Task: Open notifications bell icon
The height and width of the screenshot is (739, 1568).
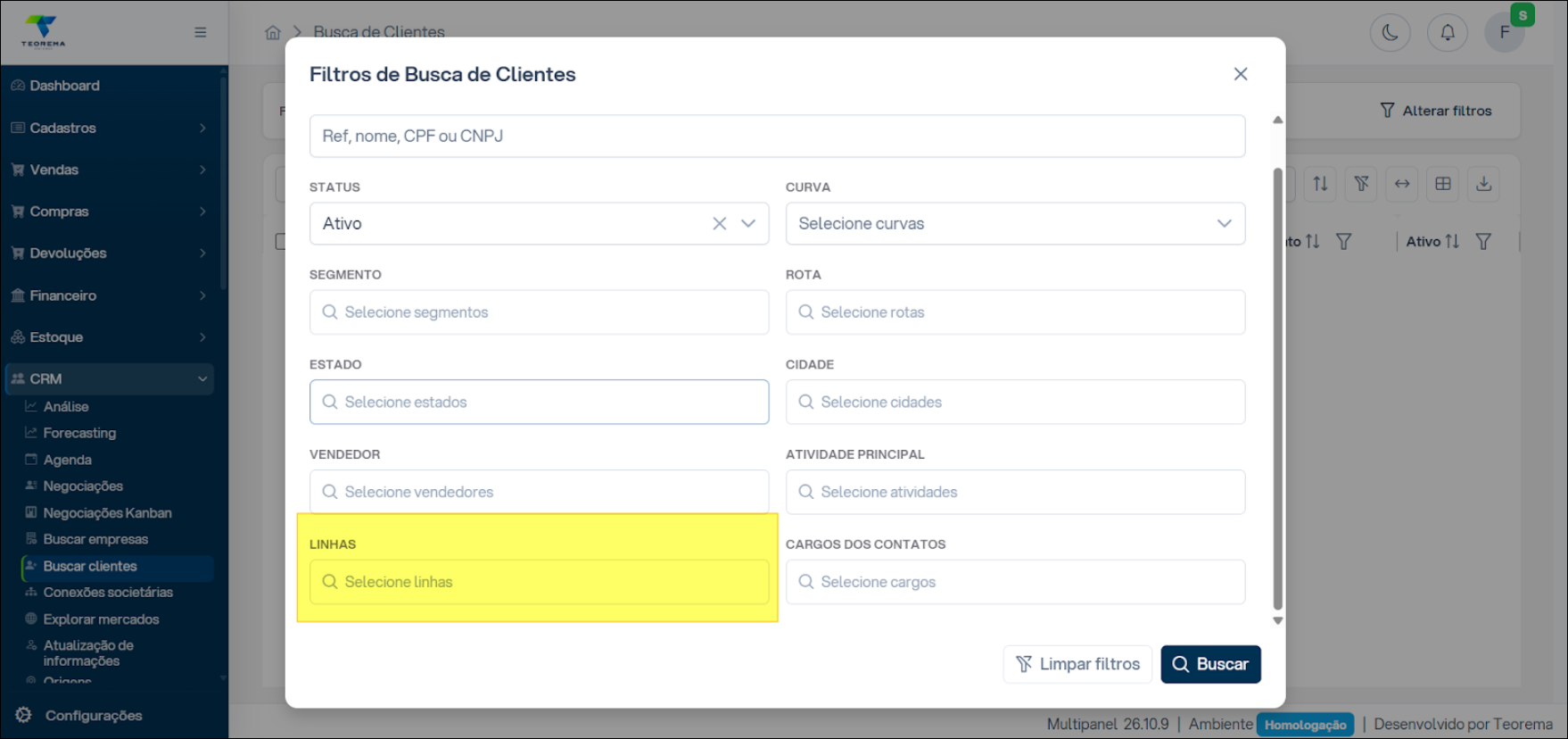Action: 1448,33
